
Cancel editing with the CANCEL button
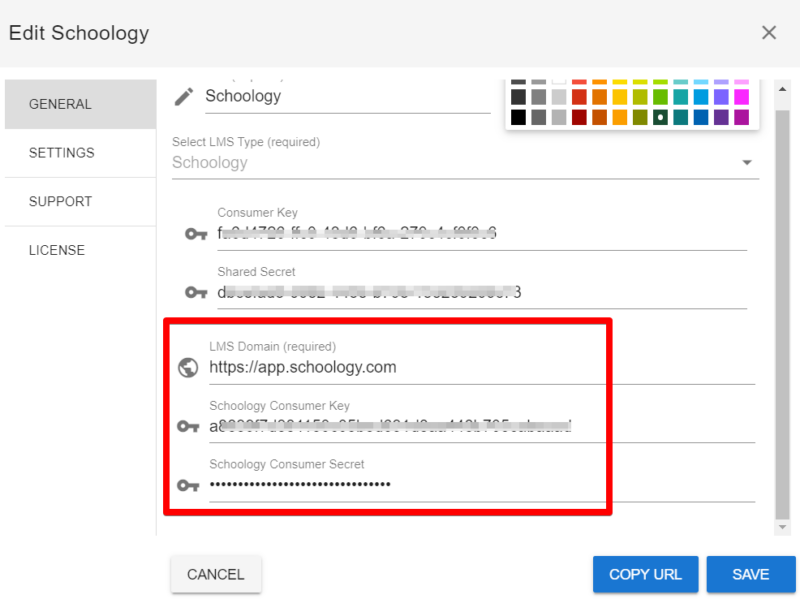coord(216,575)
